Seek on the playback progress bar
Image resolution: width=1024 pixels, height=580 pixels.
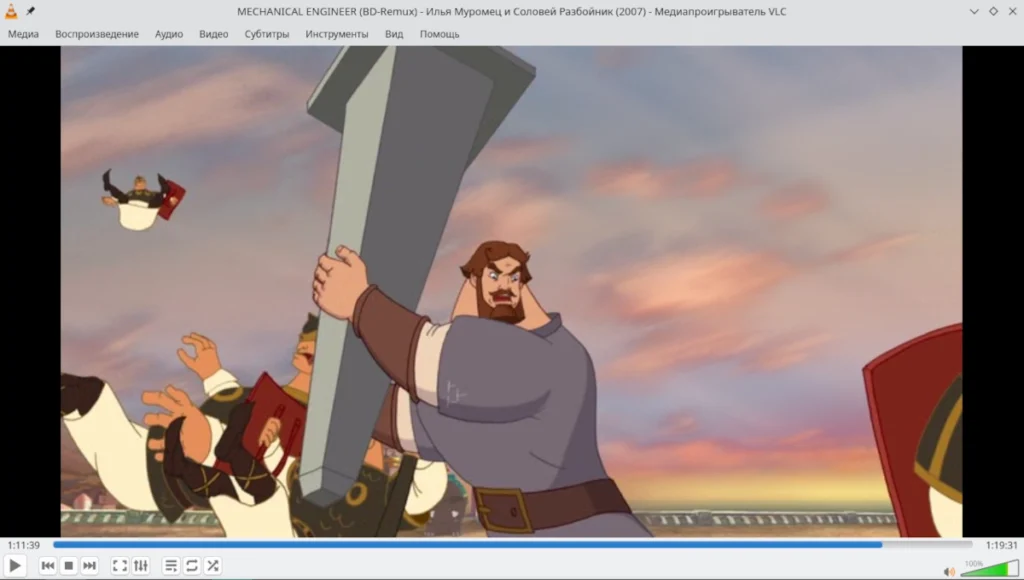tap(513, 545)
